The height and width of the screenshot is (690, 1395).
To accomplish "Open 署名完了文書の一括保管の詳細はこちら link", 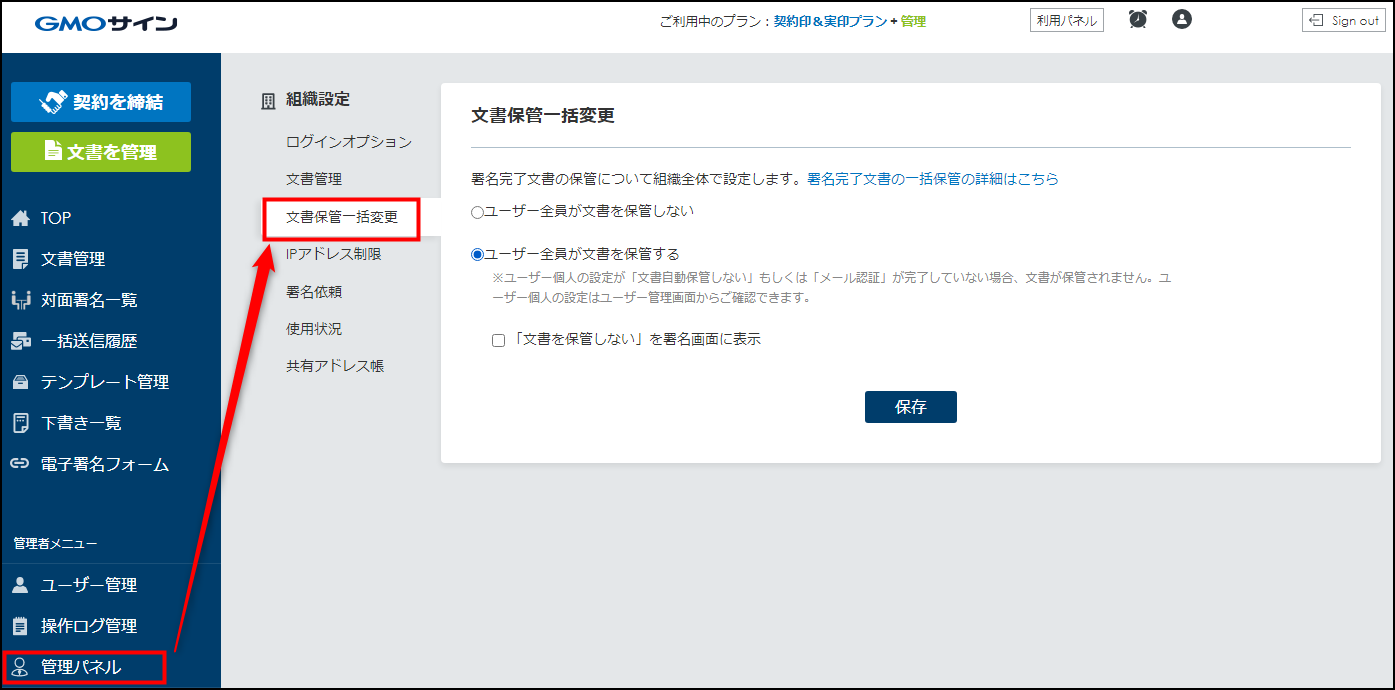I will tap(932, 179).
